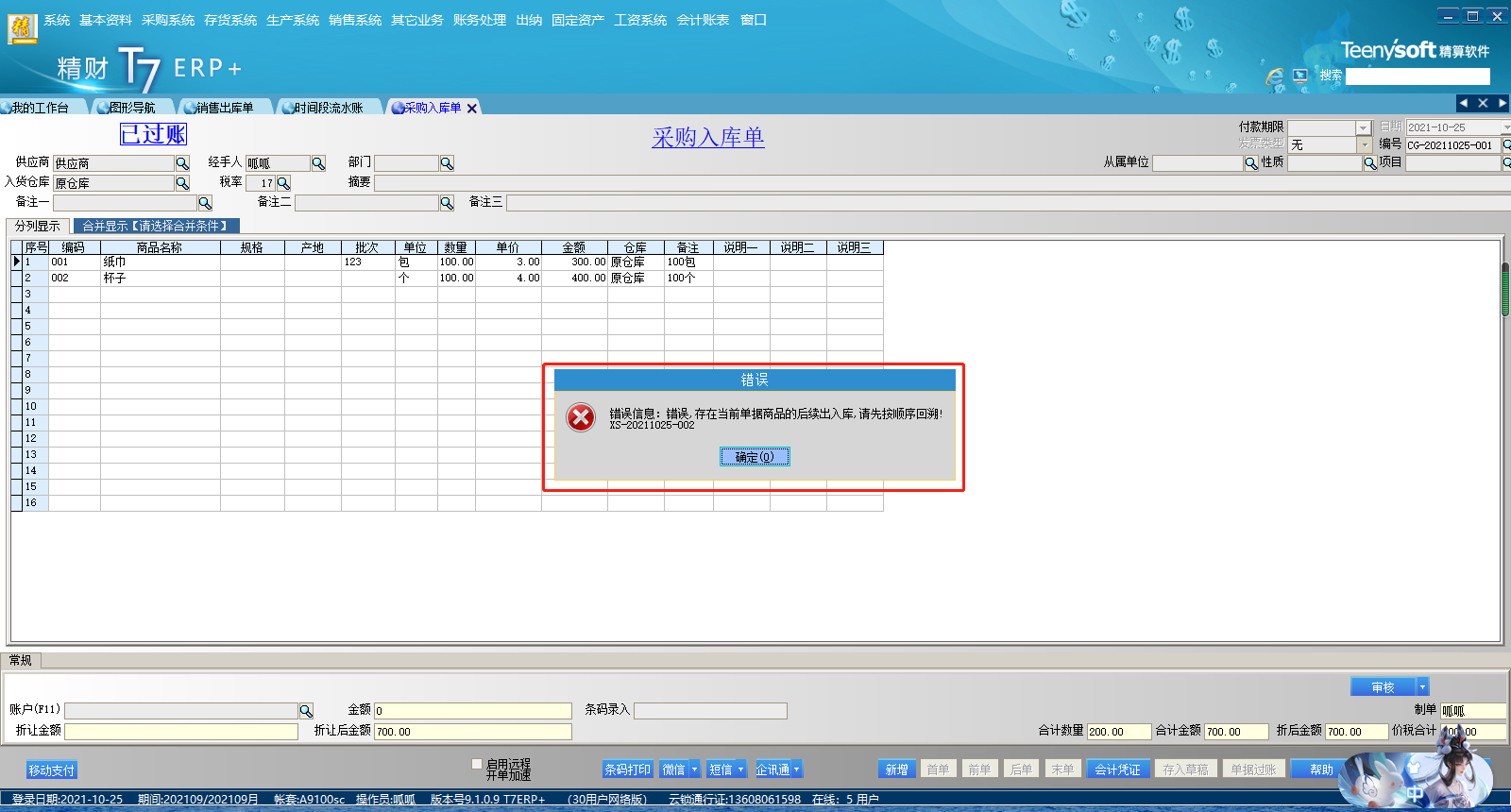Click the 条码打印 button

point(627,770)
